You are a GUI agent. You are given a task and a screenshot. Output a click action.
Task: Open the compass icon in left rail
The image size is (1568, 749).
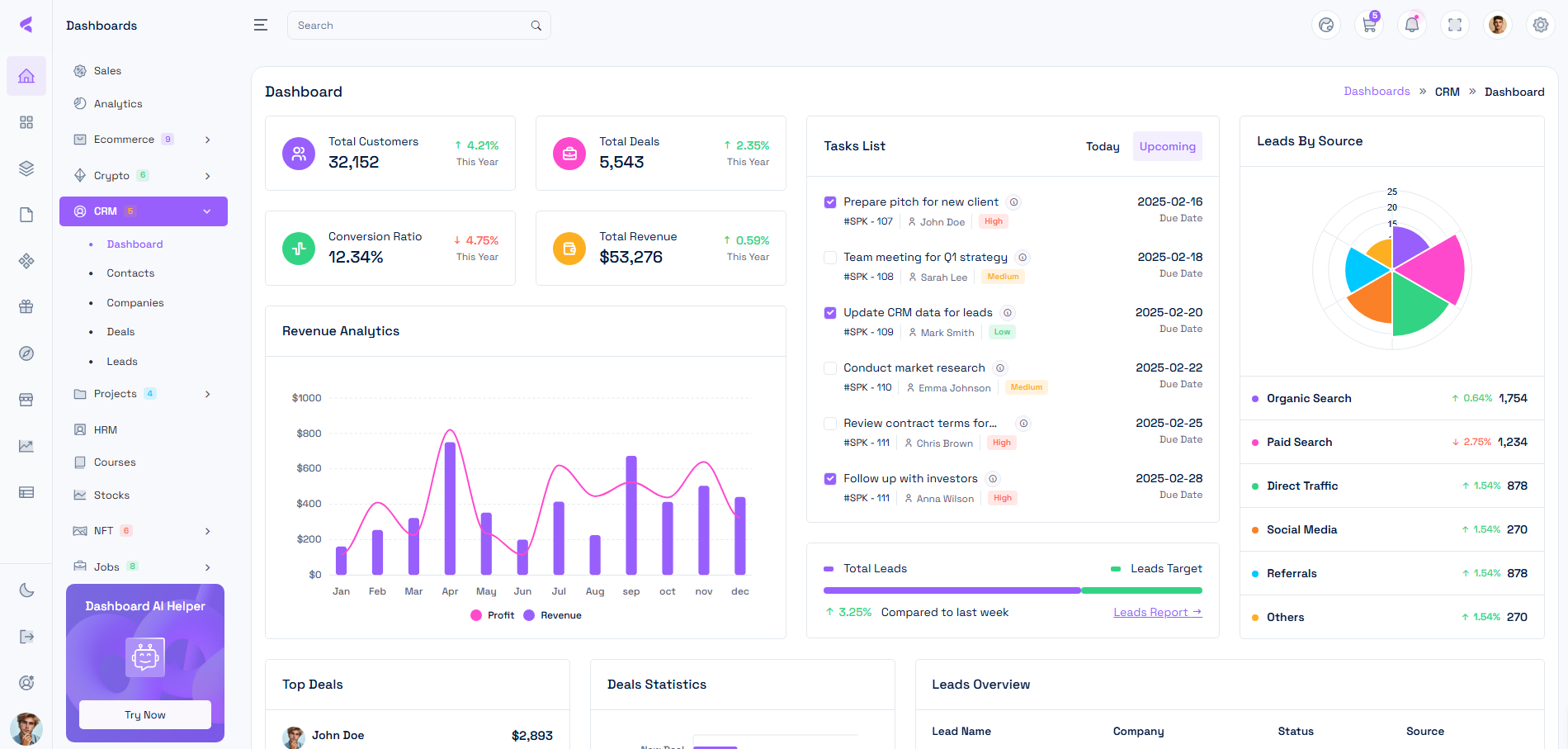click(26, 353)
